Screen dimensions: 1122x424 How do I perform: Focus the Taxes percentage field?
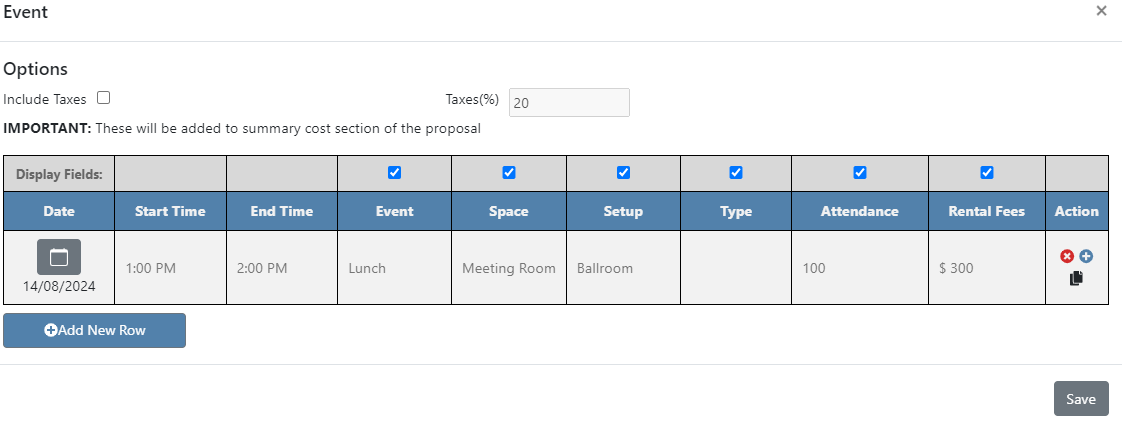pyautogui.click(x=569, y=102)
